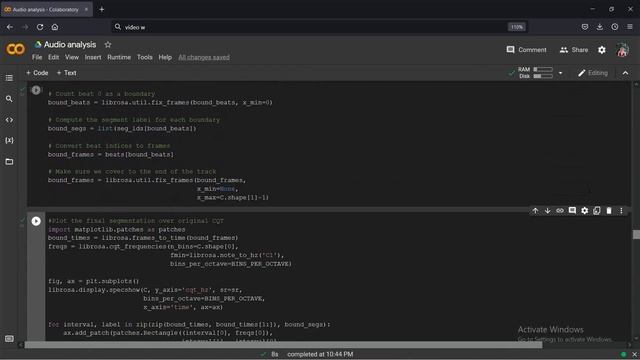Open notebook settings gear in header
The height and width of the screenshot is (360, 640).
602,50
